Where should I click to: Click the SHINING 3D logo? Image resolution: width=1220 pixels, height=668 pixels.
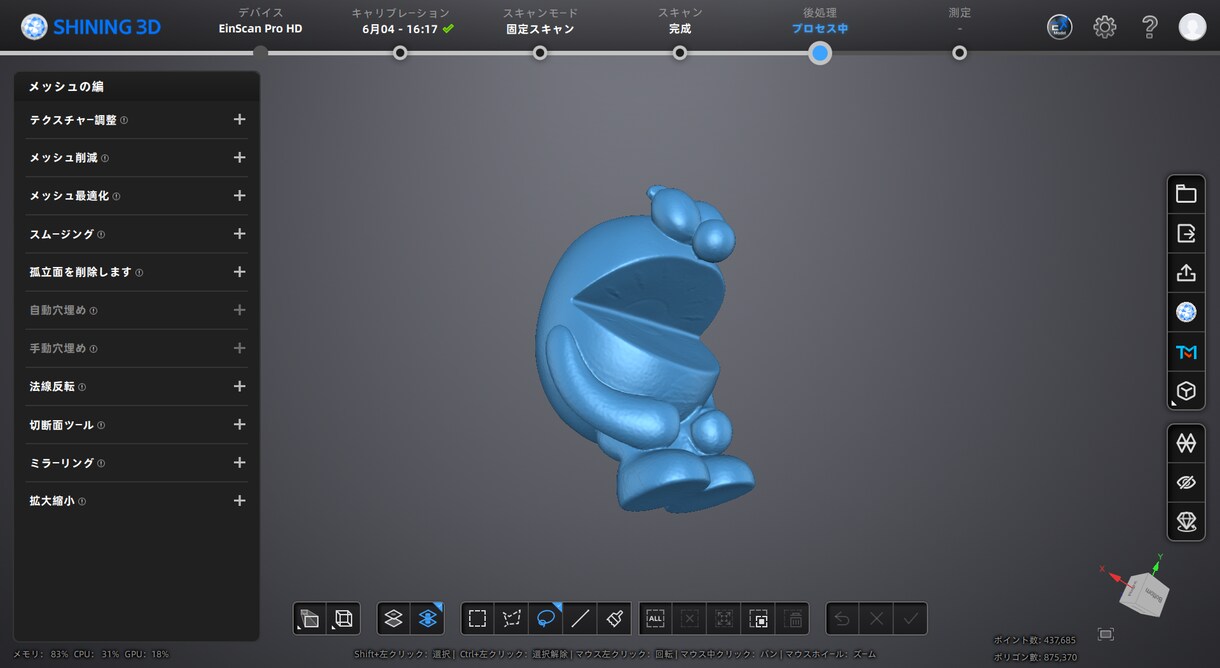[x=91, y=27]
